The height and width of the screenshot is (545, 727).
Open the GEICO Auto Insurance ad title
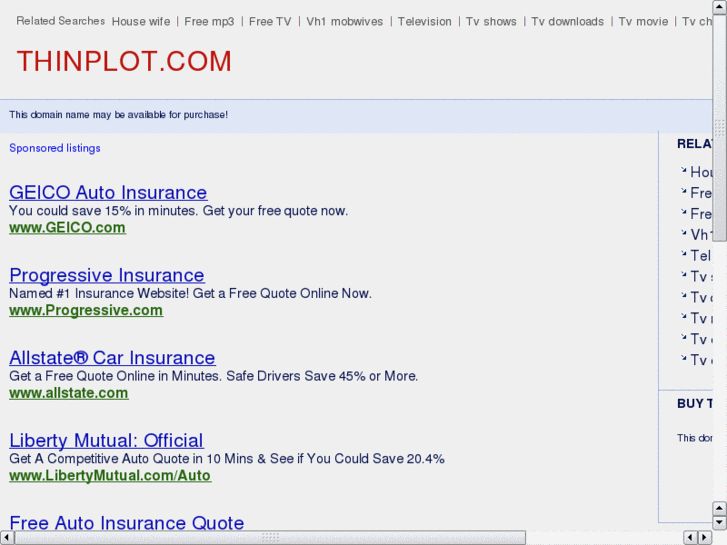(108, 192)
